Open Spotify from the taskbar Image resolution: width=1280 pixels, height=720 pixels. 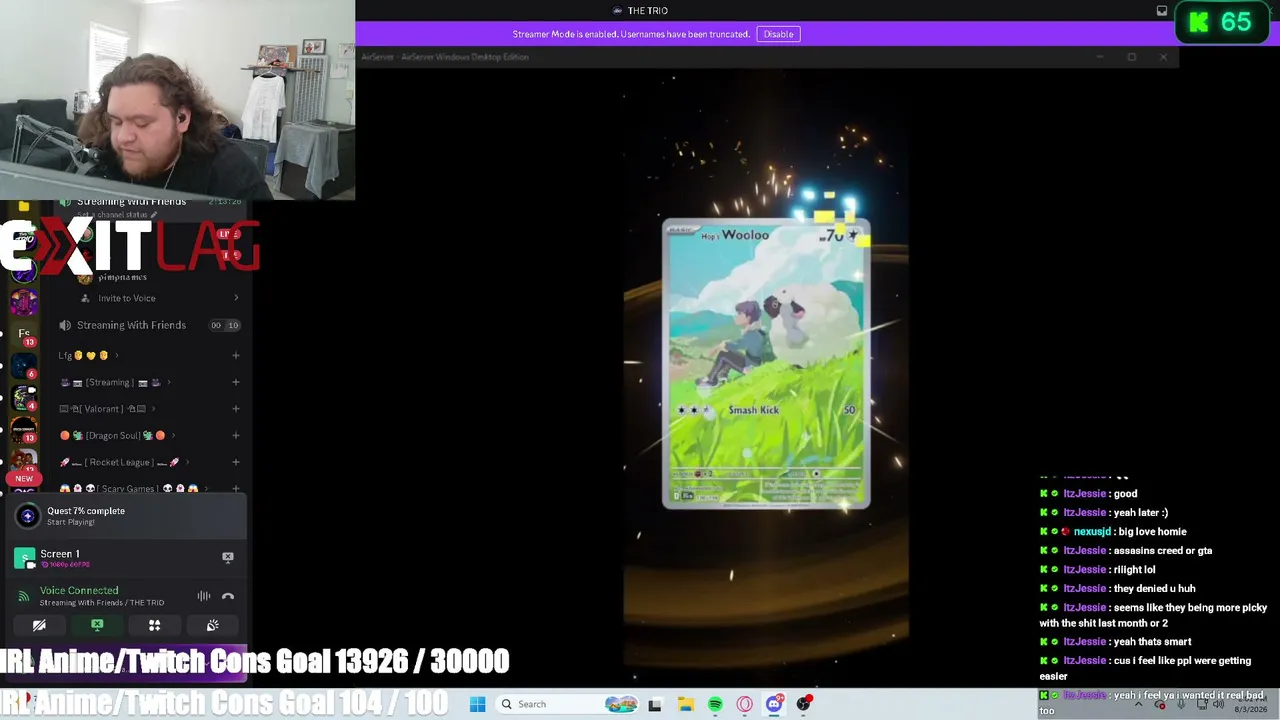pyautogui.click(x=715, y=704)
